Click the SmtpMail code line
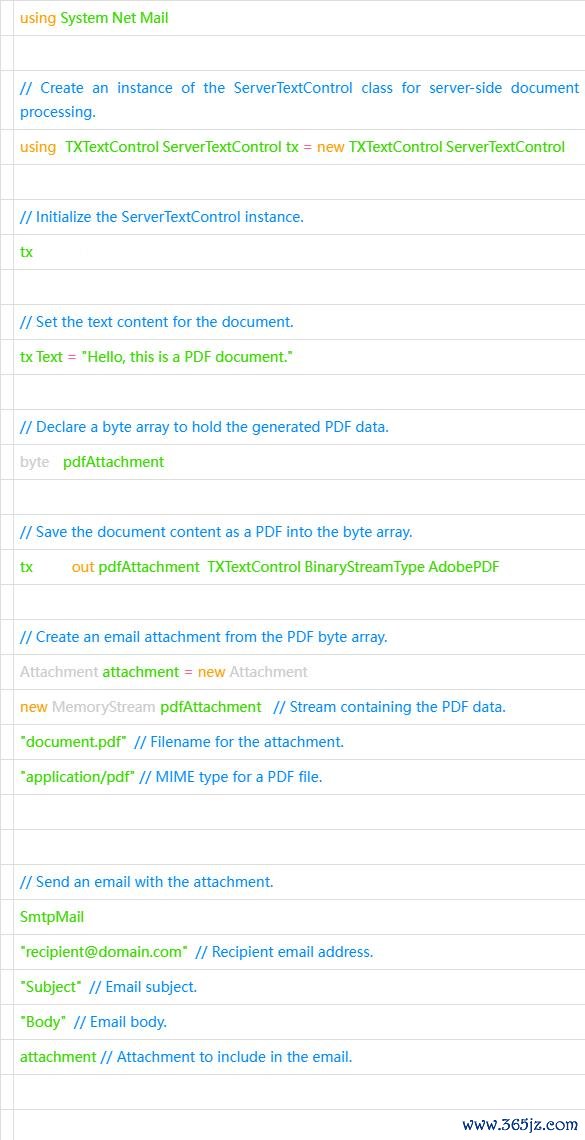The height and width of the screenshot is (1140, 585). pos(52,917)
